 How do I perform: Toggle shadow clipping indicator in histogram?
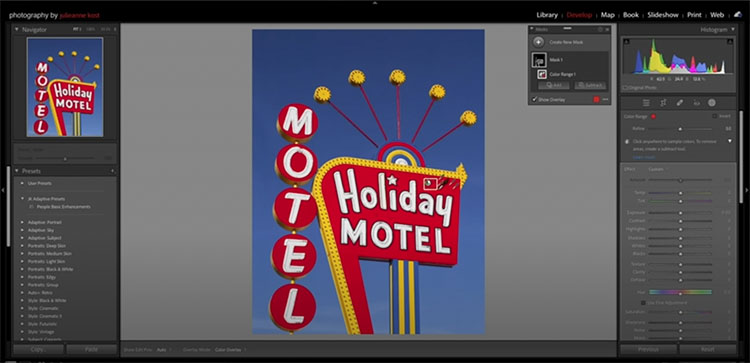(627, 42)
